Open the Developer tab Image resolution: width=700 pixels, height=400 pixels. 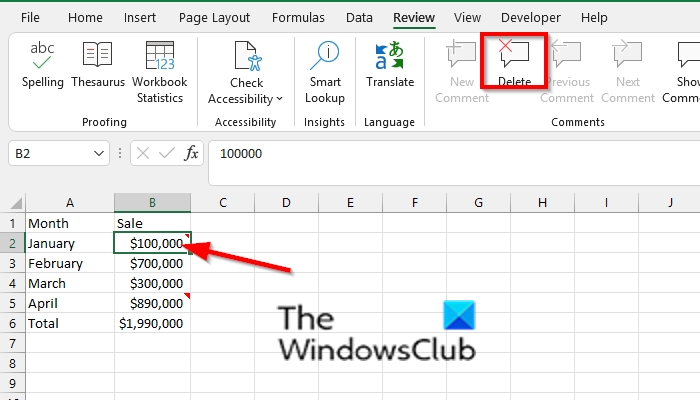531,18
